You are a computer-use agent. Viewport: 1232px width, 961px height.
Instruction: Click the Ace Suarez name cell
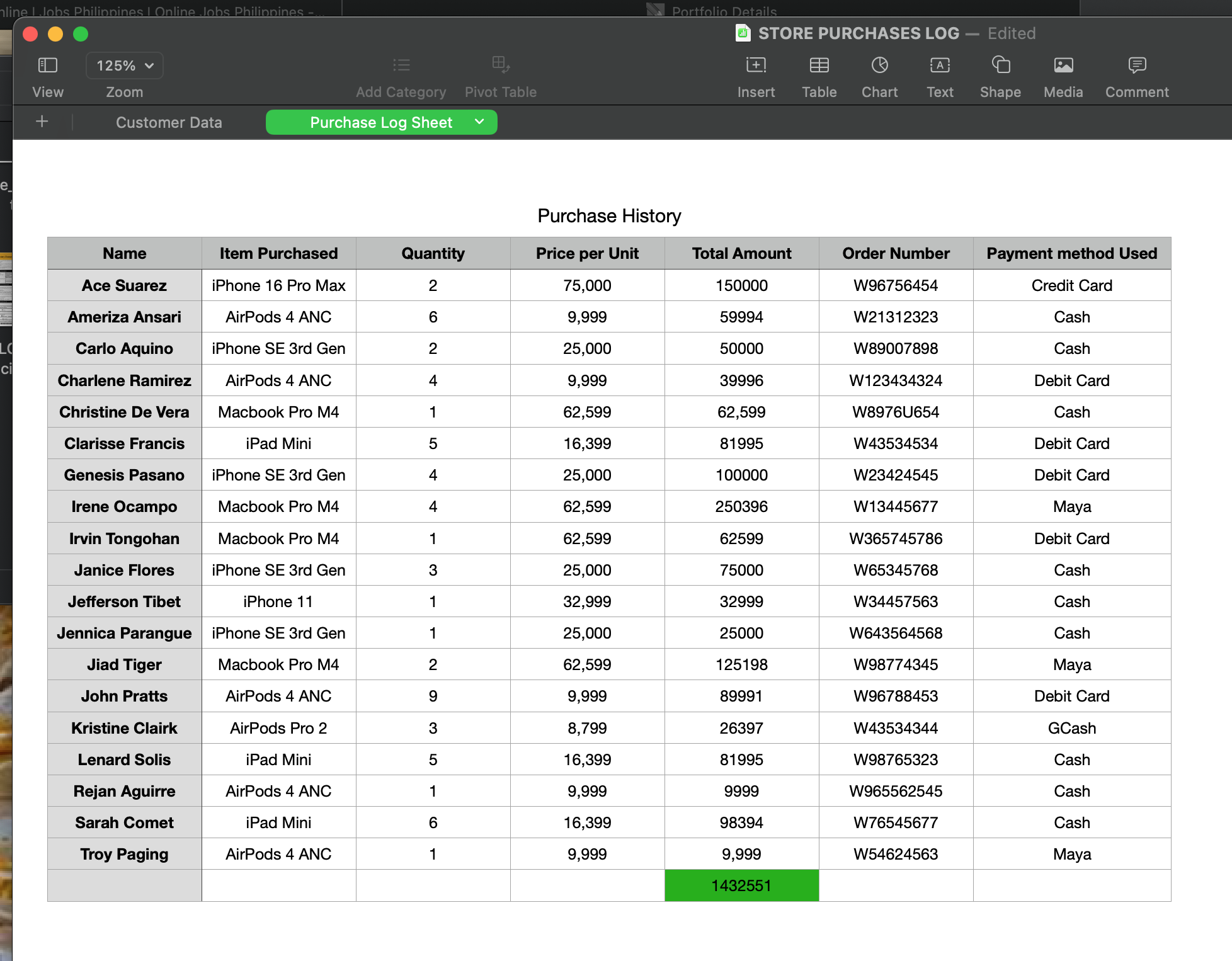125,285
